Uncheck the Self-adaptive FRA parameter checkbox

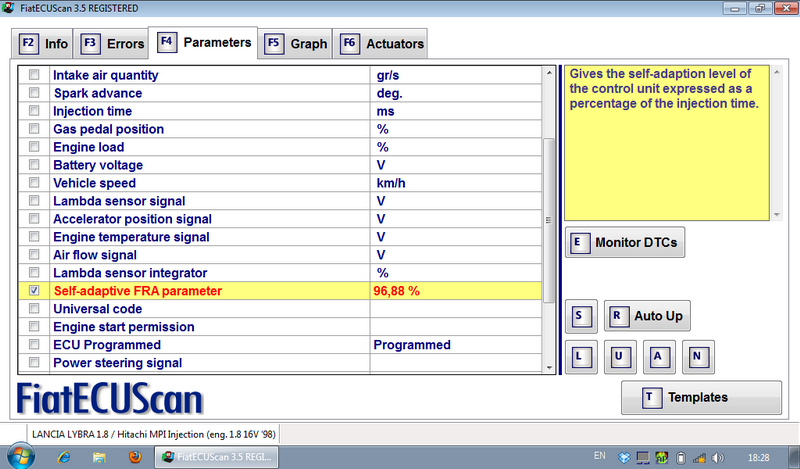click(x=35, y=291)
